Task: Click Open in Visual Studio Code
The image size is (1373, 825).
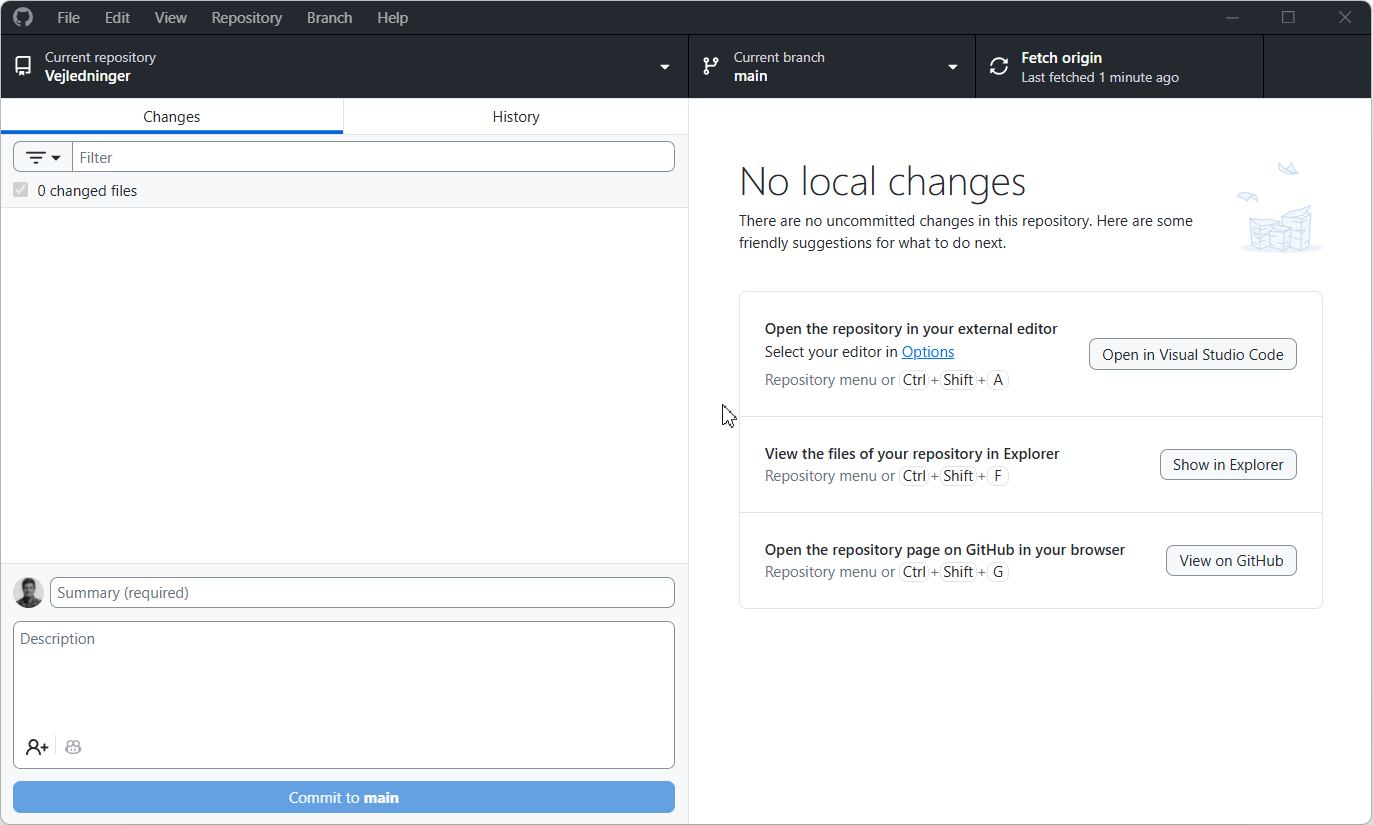Action: pos(1192,354)
